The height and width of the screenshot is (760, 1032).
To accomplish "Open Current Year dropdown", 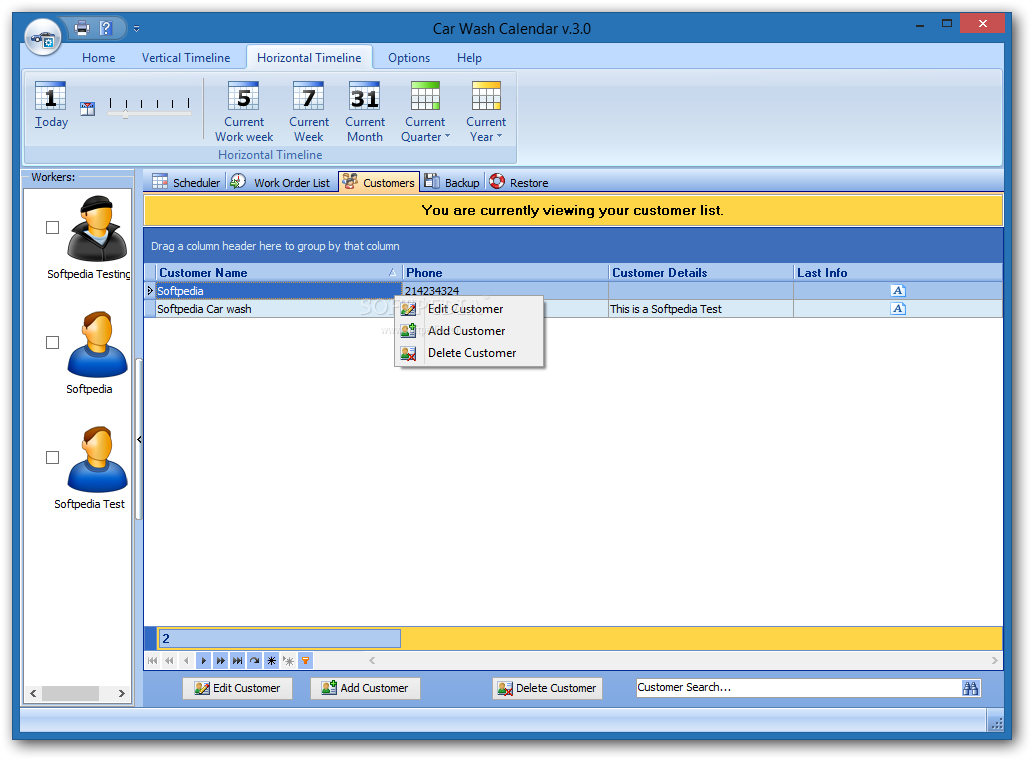I will click(486, 111).
